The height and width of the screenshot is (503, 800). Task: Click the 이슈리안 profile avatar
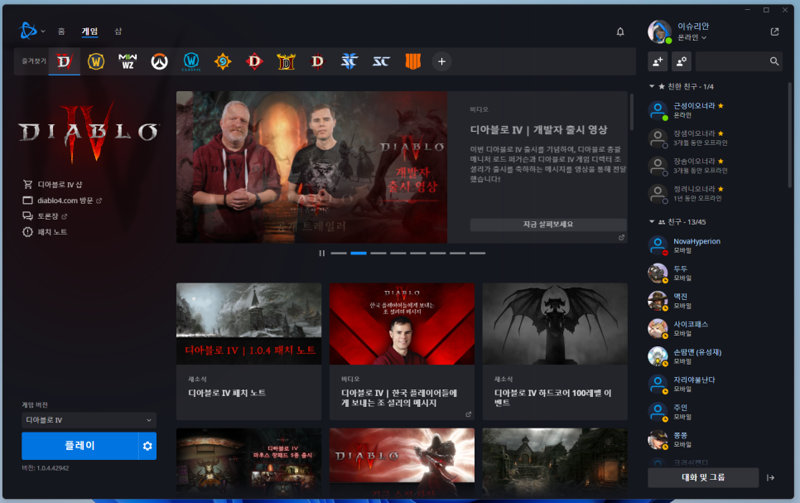pyautogui.click(x=659, y=32)
